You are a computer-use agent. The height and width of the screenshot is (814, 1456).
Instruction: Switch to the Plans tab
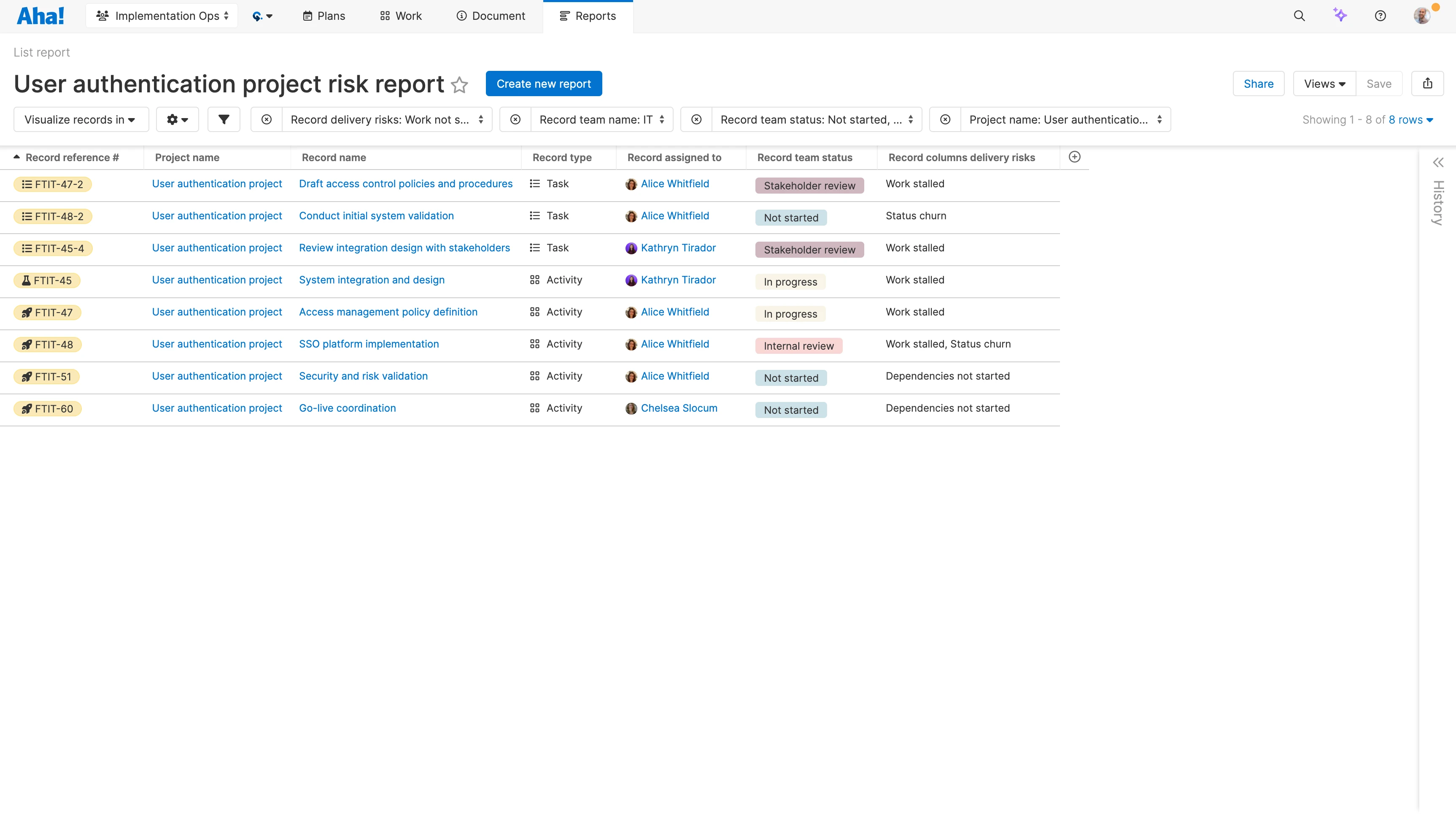[x=324, y=16]
